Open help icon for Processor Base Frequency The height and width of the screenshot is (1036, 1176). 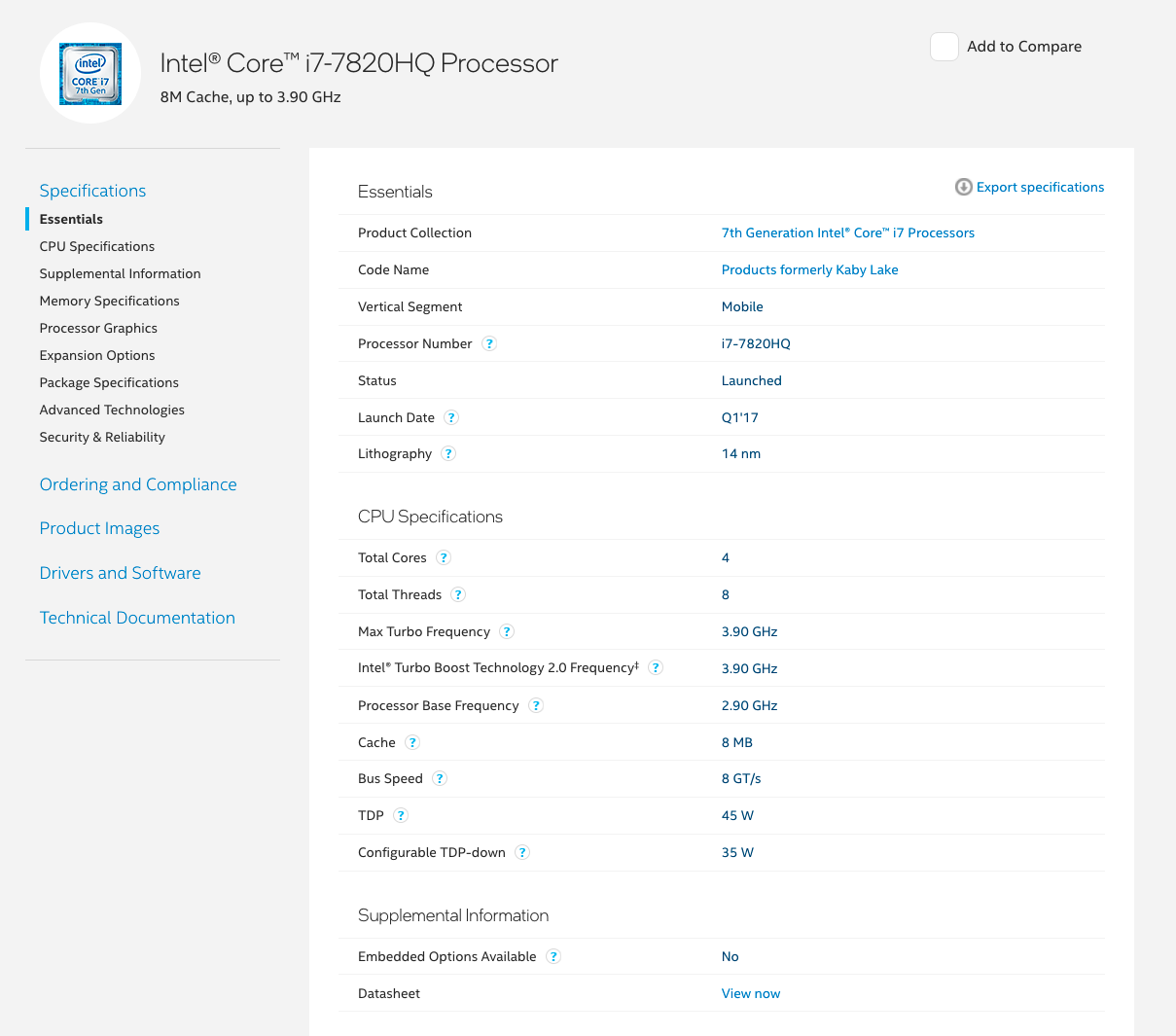pyautogui.click(x=536, y=705)
